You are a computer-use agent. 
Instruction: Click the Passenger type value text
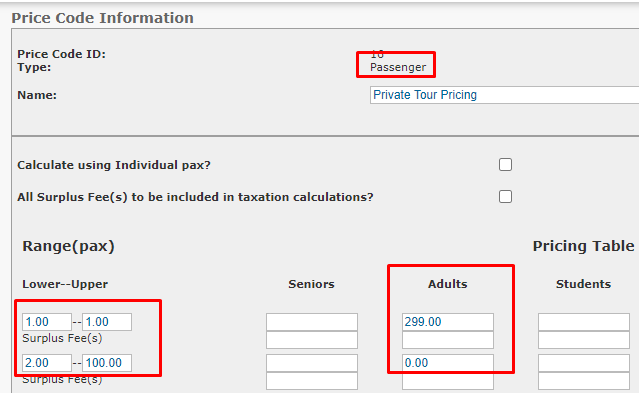(398, 67)
